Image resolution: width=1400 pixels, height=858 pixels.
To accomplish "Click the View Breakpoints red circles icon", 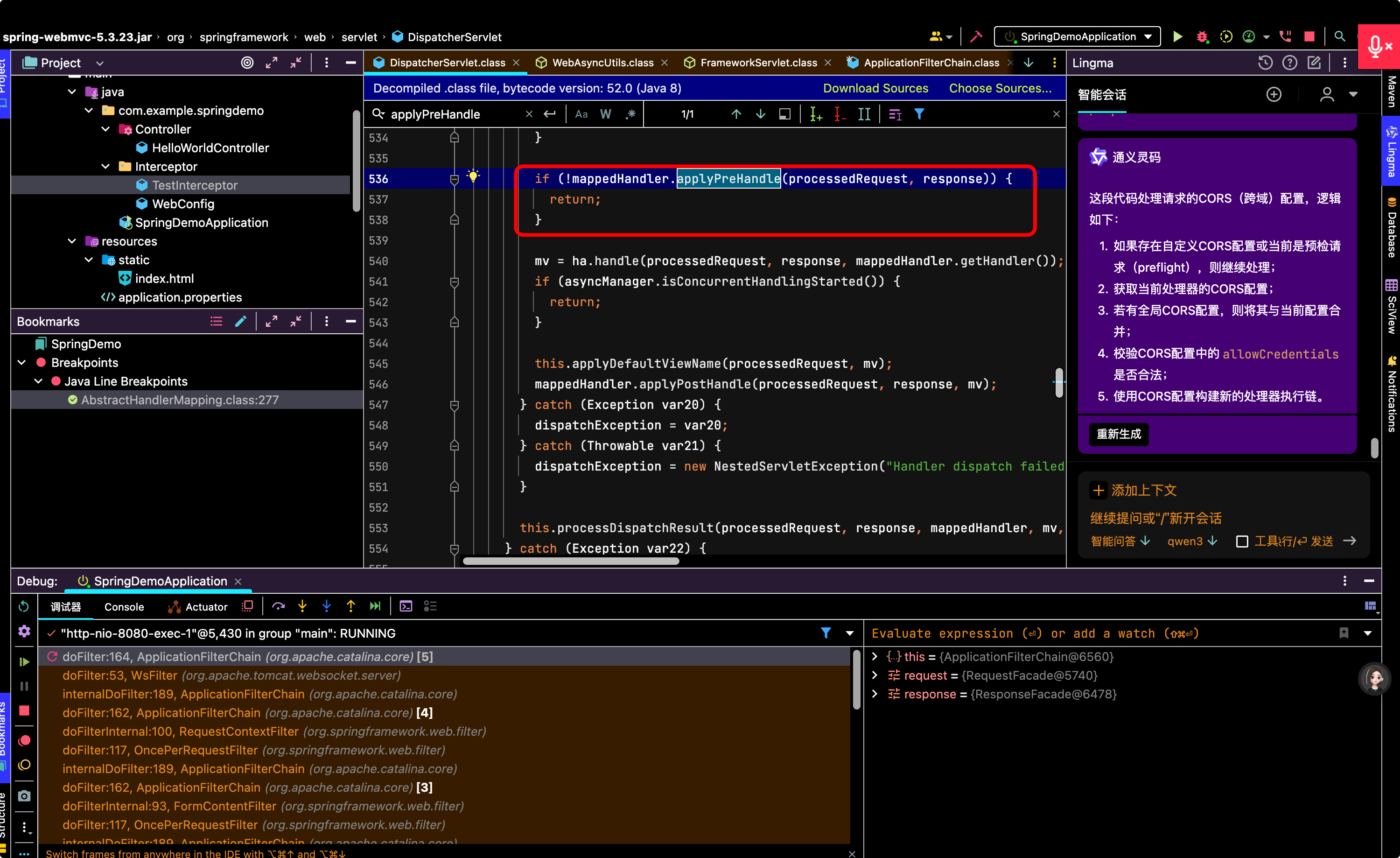I will 24,740.
